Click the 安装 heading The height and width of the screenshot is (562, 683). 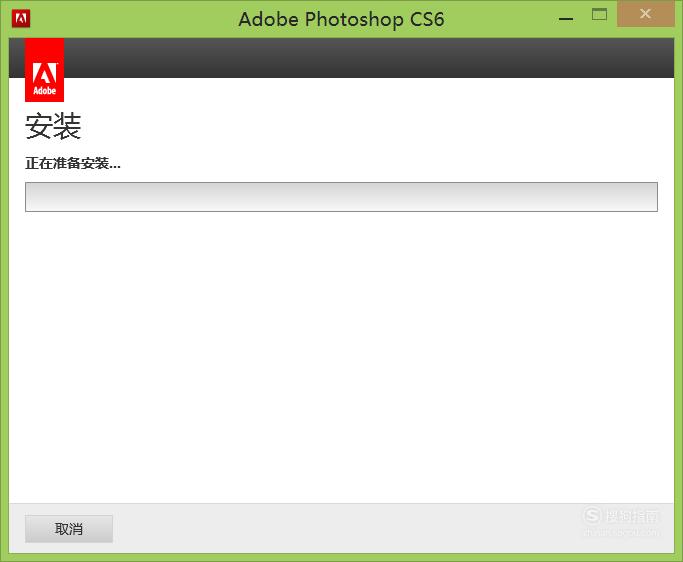pyautogui.click(x=53, y=126)
